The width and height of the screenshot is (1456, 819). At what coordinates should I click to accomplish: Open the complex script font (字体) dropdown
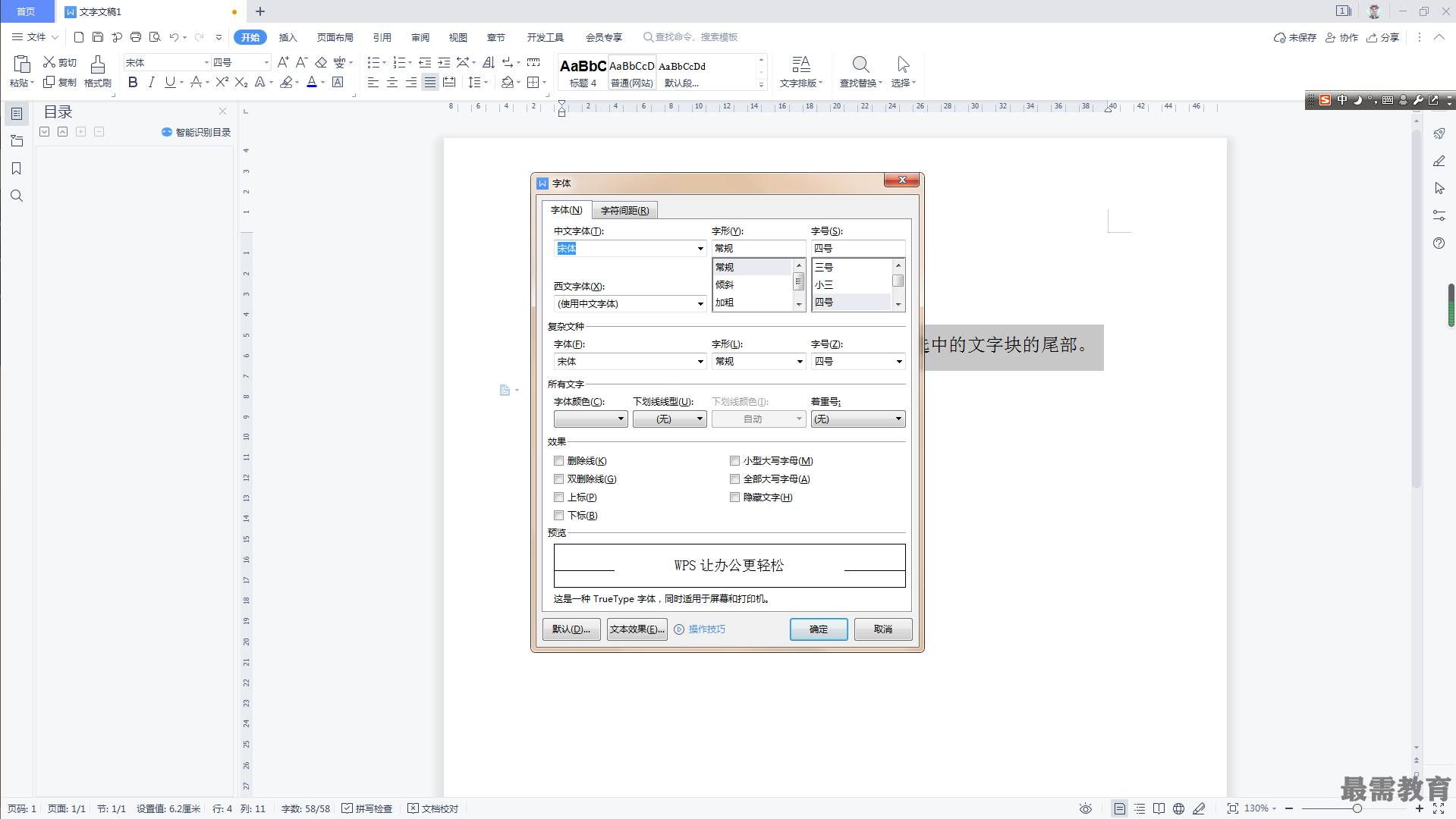tap(700, 362)
